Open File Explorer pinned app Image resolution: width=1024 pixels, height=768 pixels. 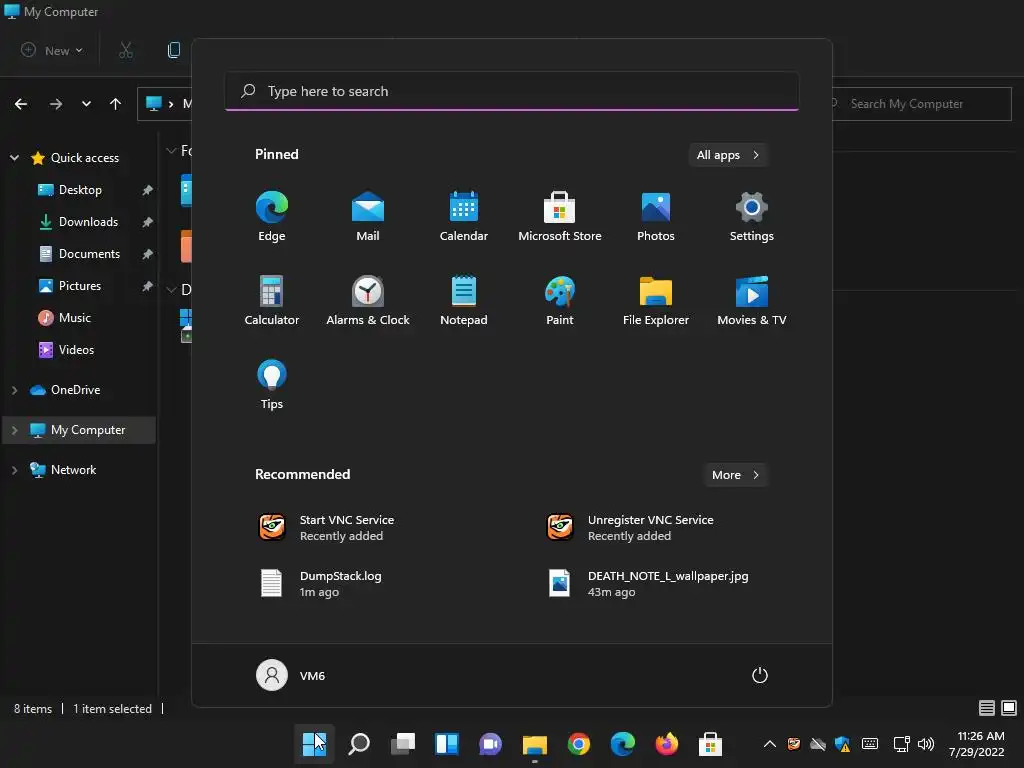click(x=656, y=300)
